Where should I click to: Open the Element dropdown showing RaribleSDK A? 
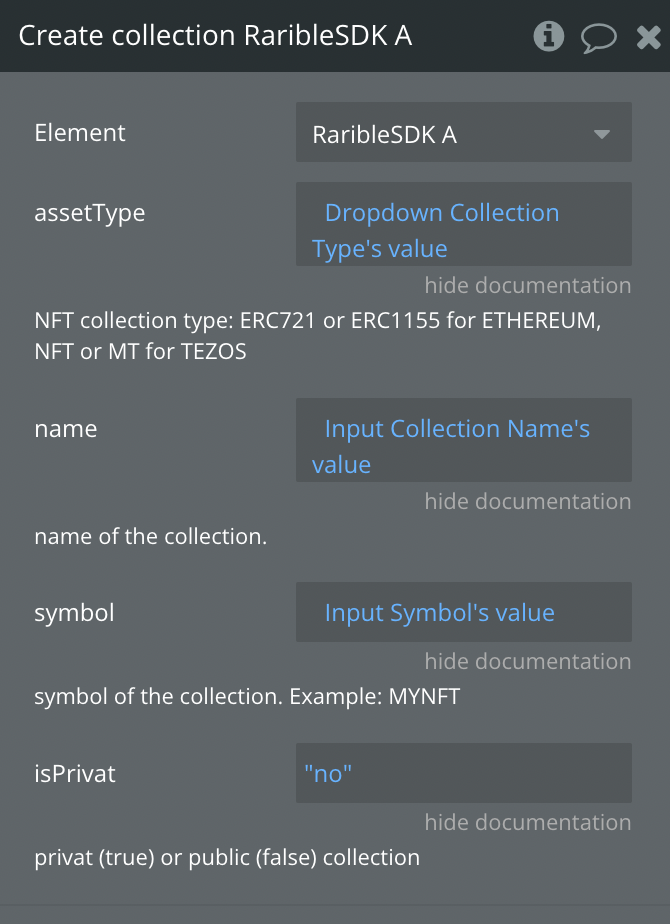[x=464, y=132]
